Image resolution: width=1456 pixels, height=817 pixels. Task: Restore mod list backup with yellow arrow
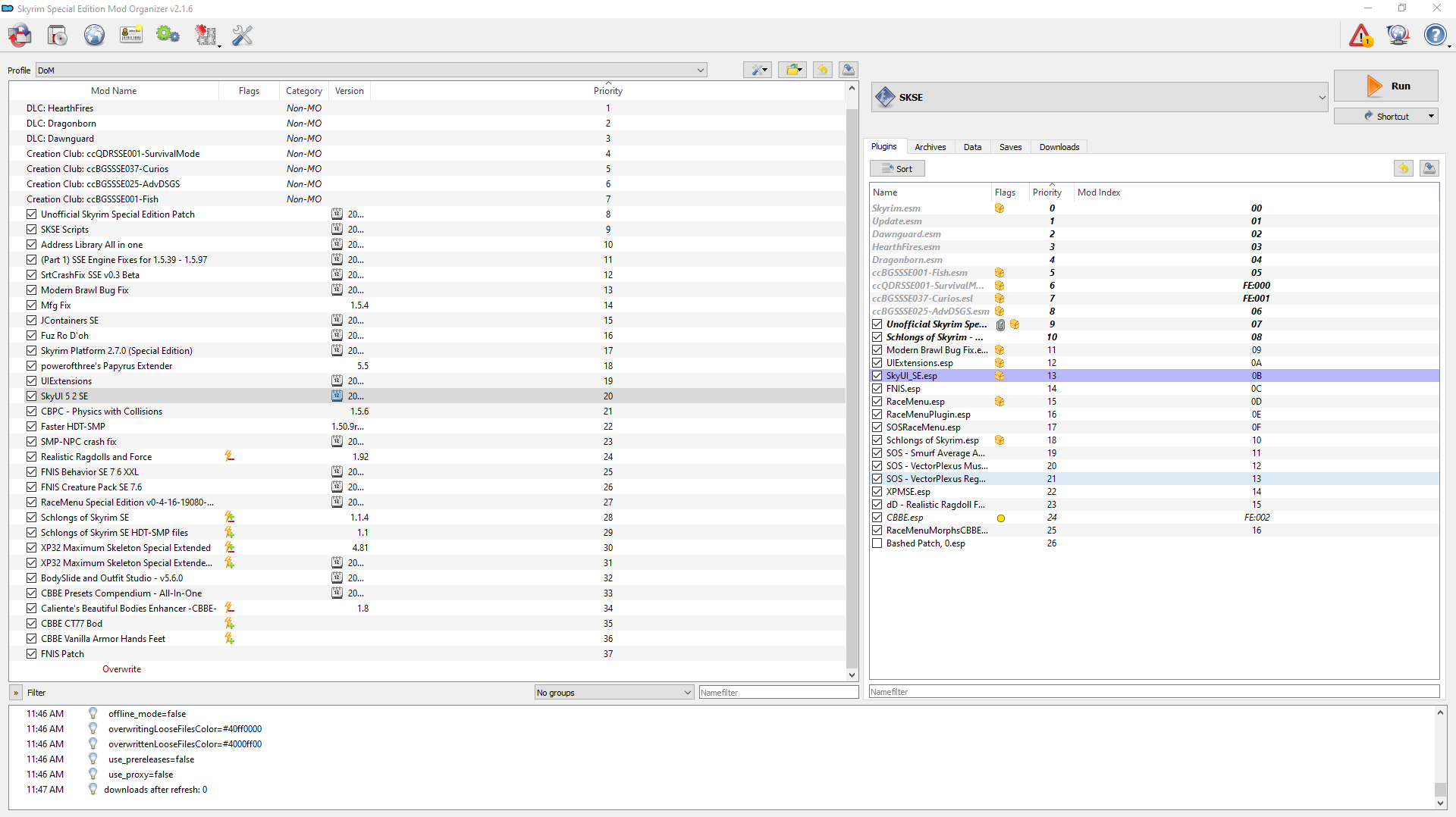pyautogui.click(x=822, y=70)
